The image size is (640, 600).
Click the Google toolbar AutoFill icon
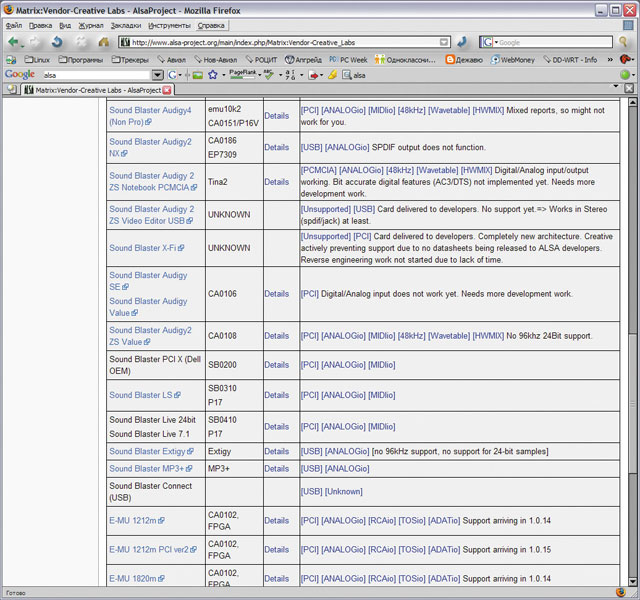pos(290,75)
